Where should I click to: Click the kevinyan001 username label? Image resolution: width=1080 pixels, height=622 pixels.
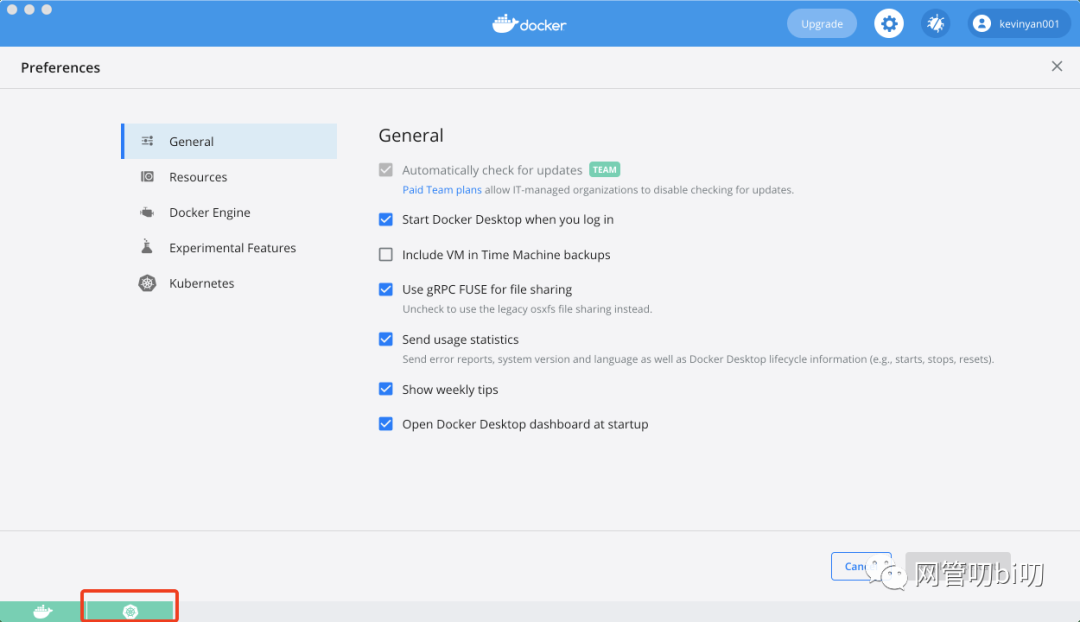point(1029,24)
